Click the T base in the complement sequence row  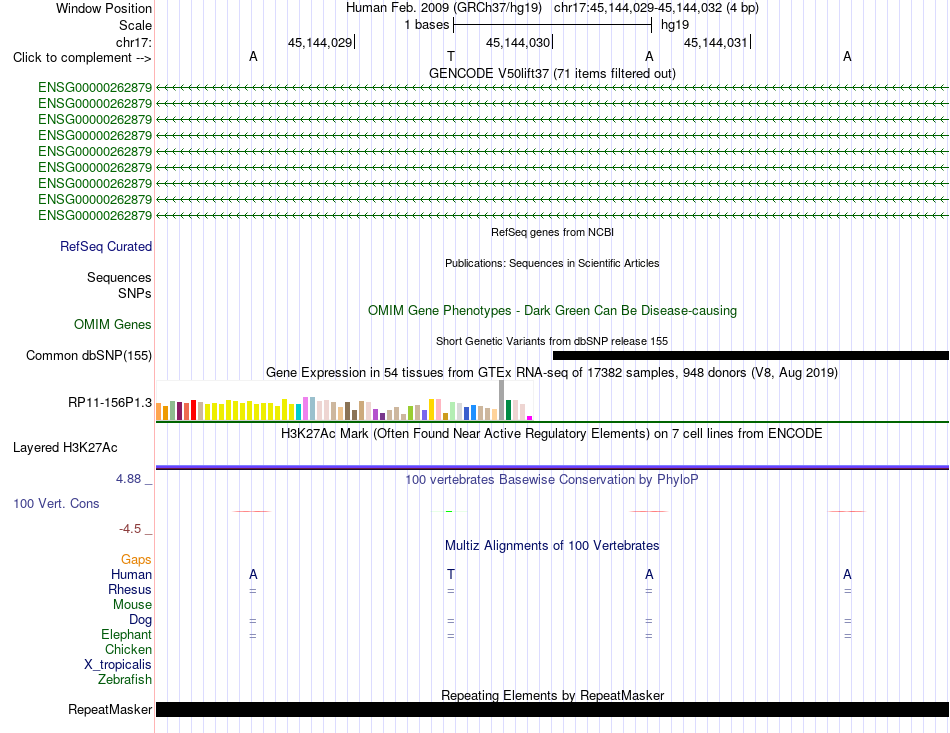coord(451,56)
